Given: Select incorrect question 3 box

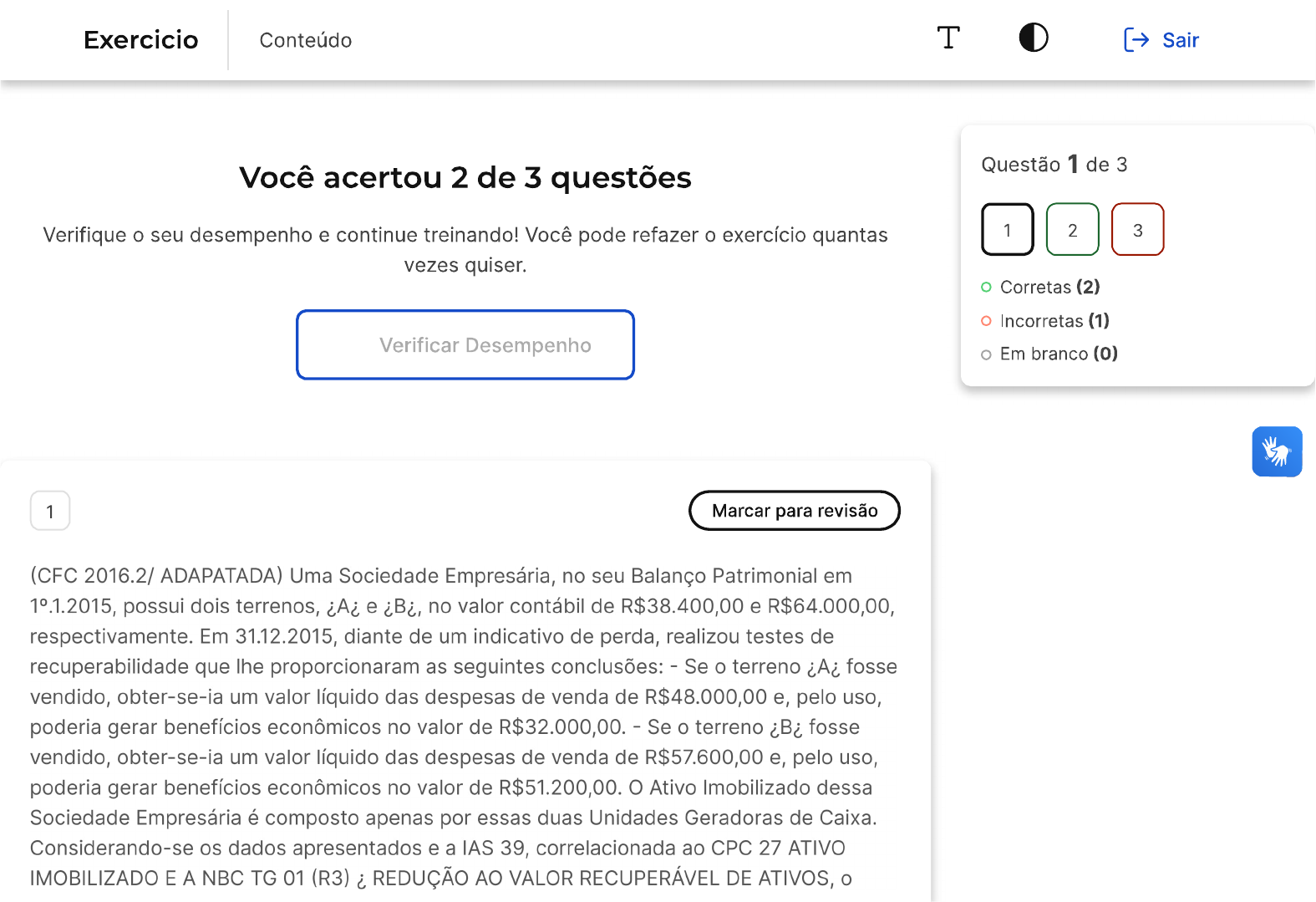Looking at the screenshot, I should (x=1138, y=230).
